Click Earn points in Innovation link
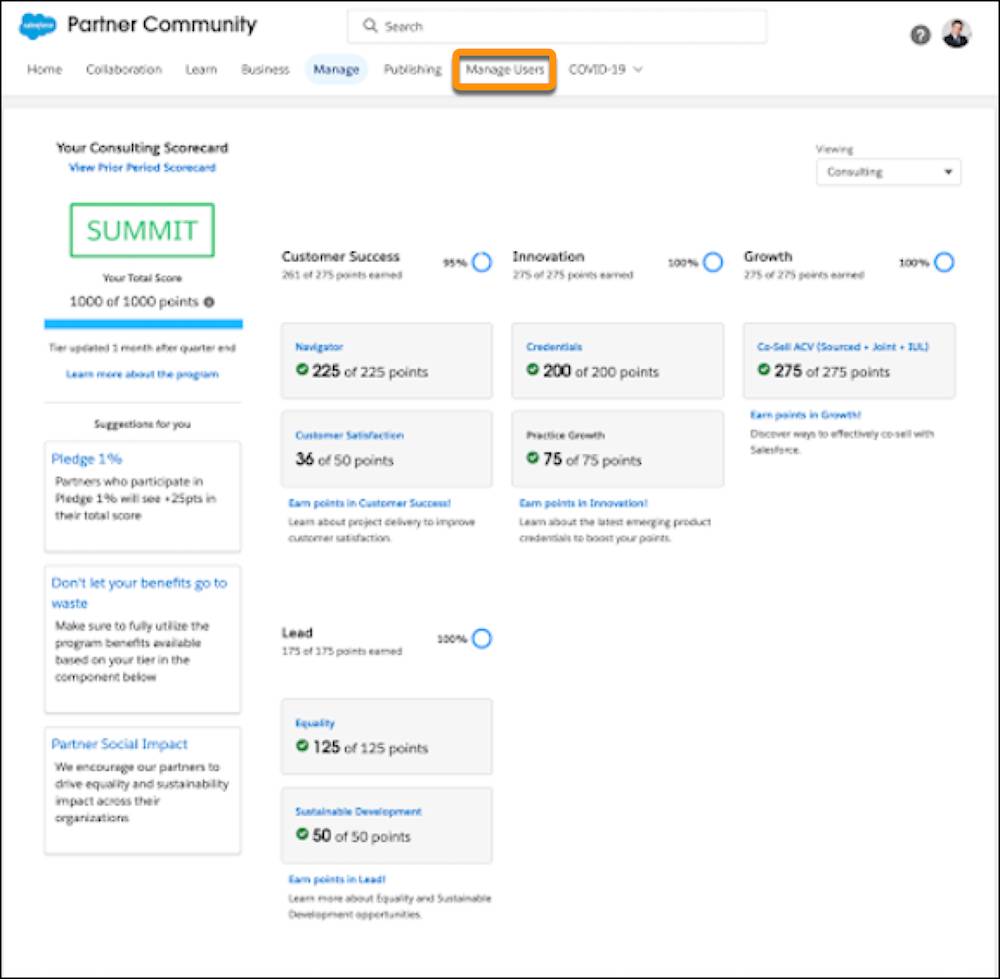Image resolution: width=1000 pixels, height=979 pixels. tap(584, 503)
